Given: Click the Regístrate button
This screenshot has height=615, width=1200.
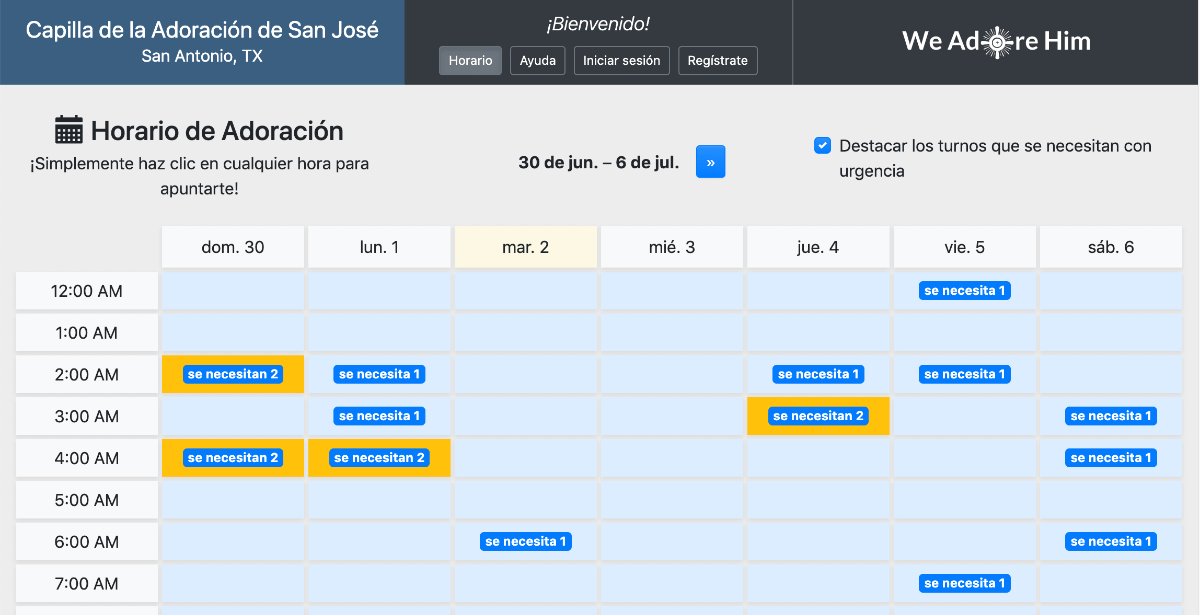Looking at the screenshot, I should click(x=717, y=60).
